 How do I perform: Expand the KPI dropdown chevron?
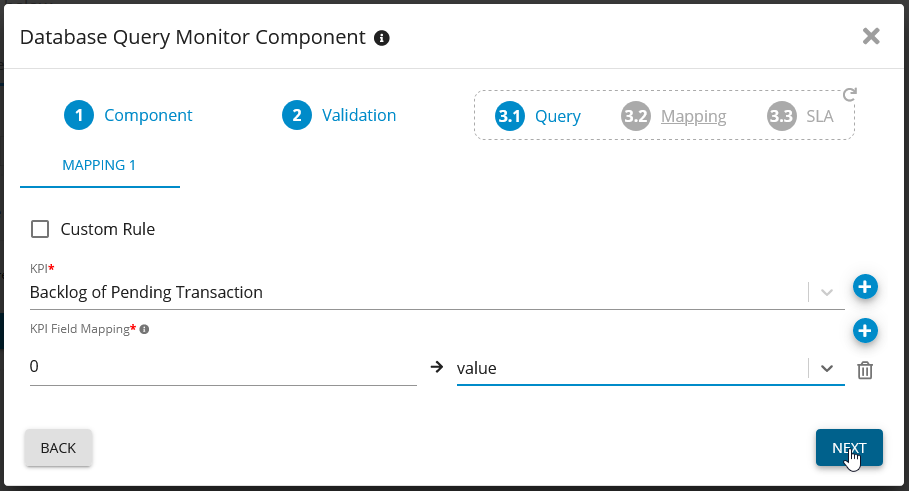click(x=826, y=292)
